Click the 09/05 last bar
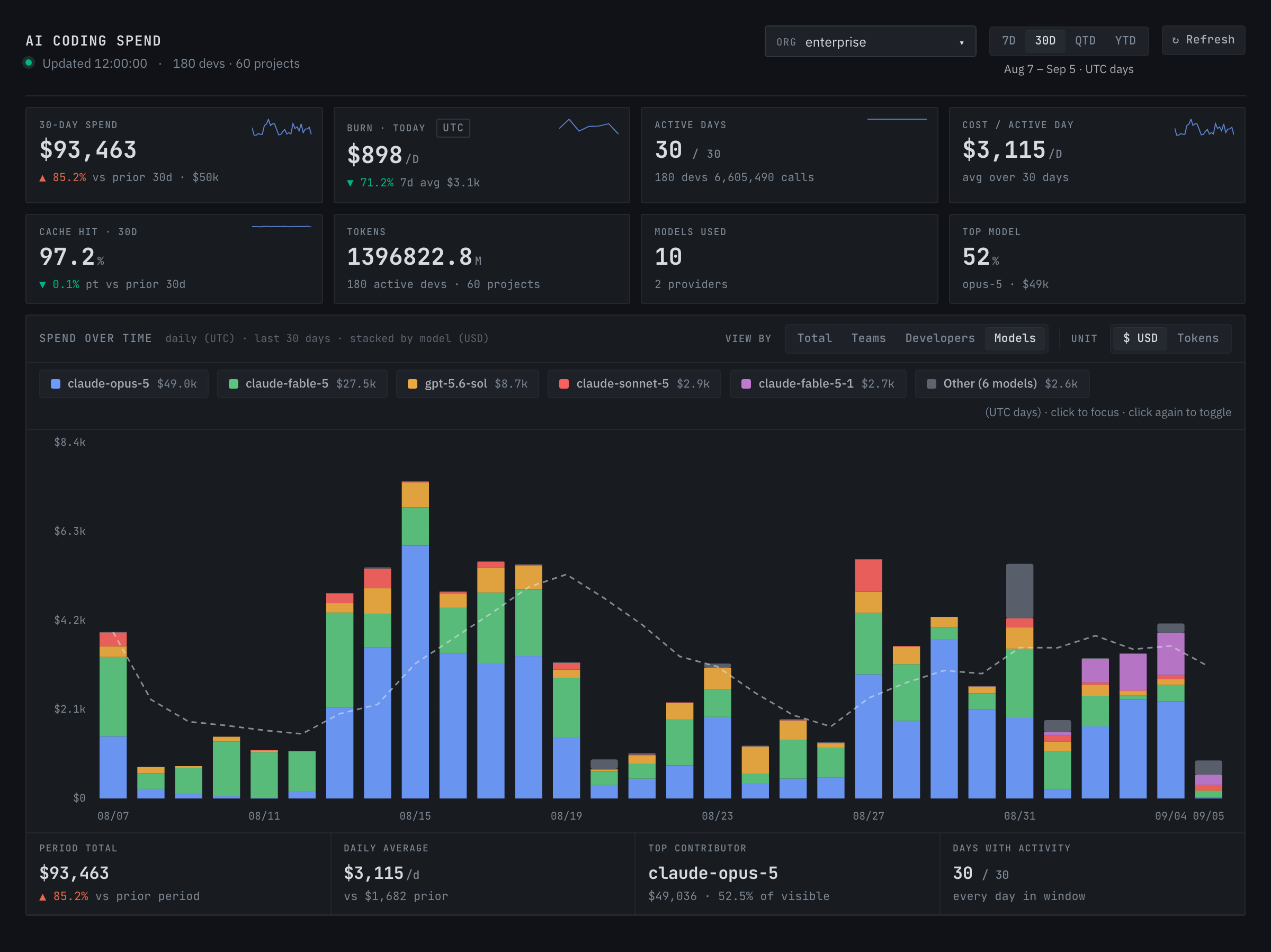Viewport: 1271px width, 952px height. [x=1209, y=779]
